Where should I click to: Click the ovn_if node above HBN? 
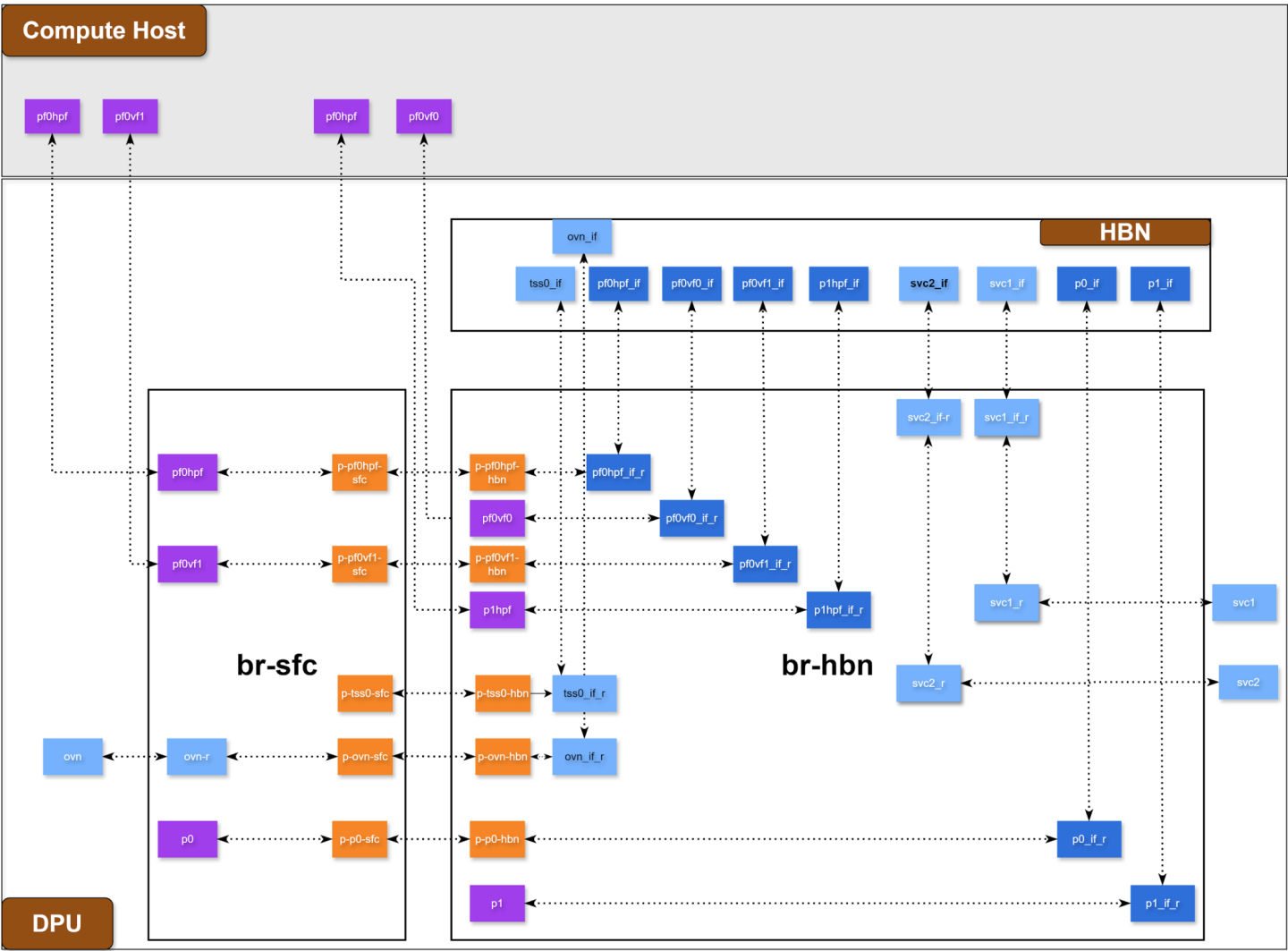pyautogui.click(x=581, y=236)
